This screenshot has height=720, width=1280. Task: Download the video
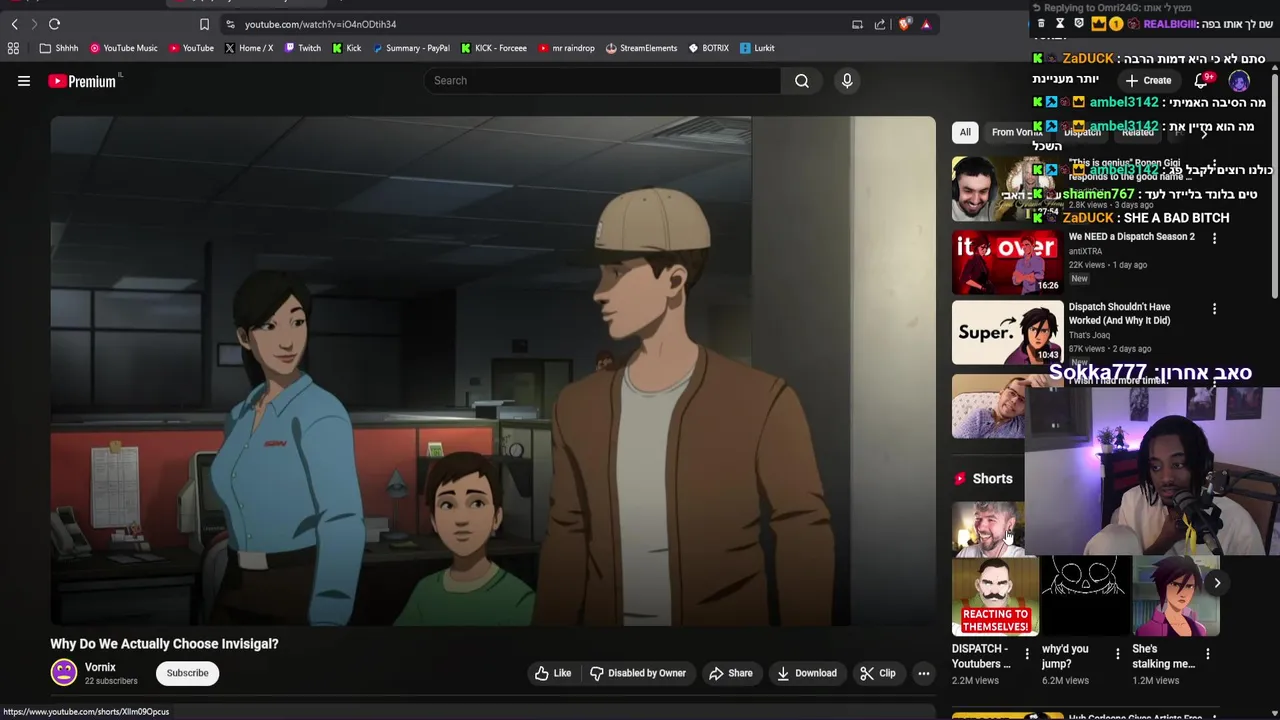point(807,673)
